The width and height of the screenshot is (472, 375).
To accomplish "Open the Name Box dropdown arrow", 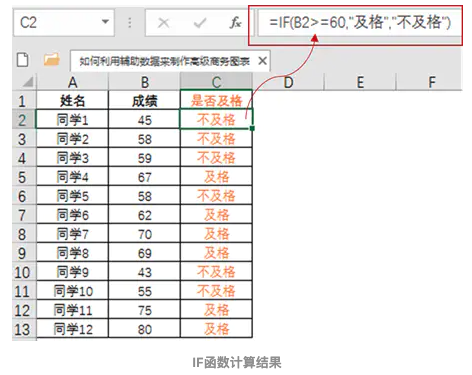I will (105, 22).
